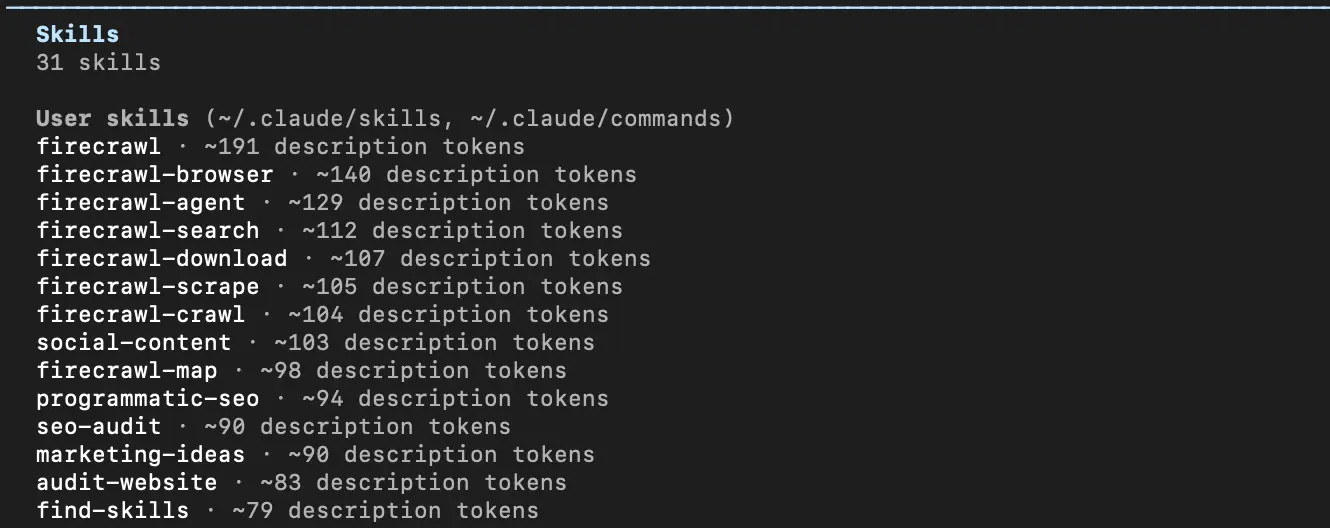This screenshot has height=528, width=1330.
Task: Choose the firecrawl-download skill entry
Action: pyautogui.click(x=161, y=258)
